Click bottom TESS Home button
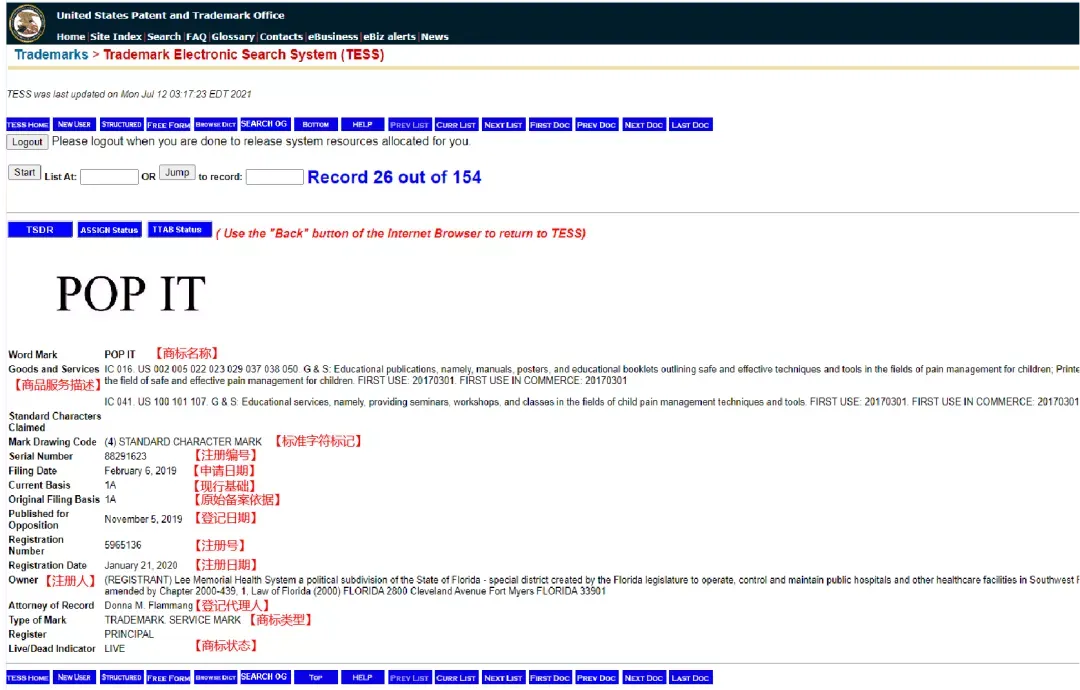Screen dimensions: 1080x690 28,678
